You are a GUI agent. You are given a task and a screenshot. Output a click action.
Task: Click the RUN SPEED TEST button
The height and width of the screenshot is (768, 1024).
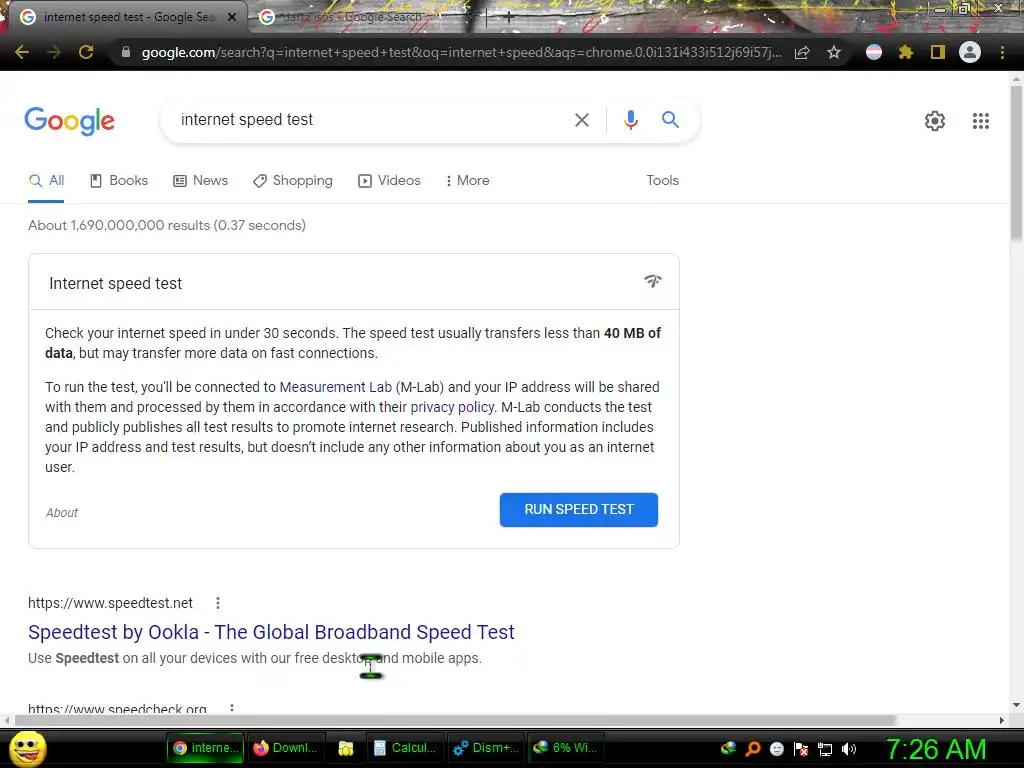579,509
